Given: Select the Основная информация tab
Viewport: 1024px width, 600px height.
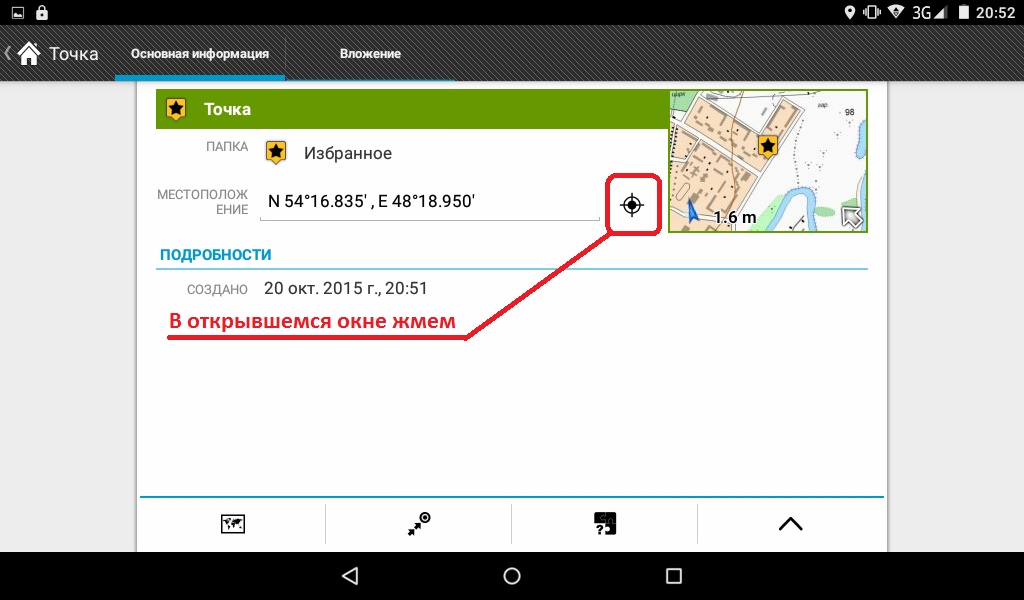Looking at the screenshot, I should (x=200, y=54).
